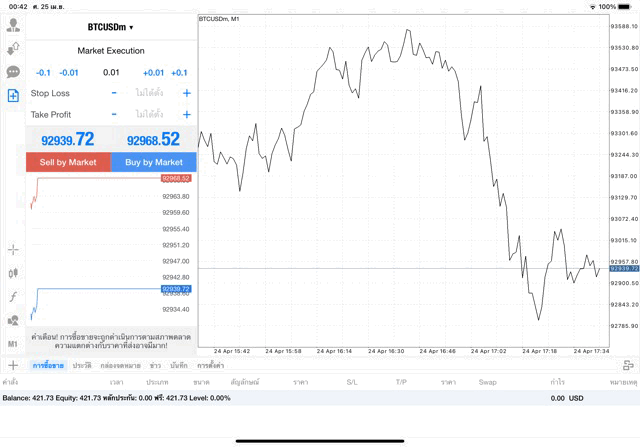Subtract -0.01 from trade volume
This screenshot has width=640, height=447.
coord(69,72)
